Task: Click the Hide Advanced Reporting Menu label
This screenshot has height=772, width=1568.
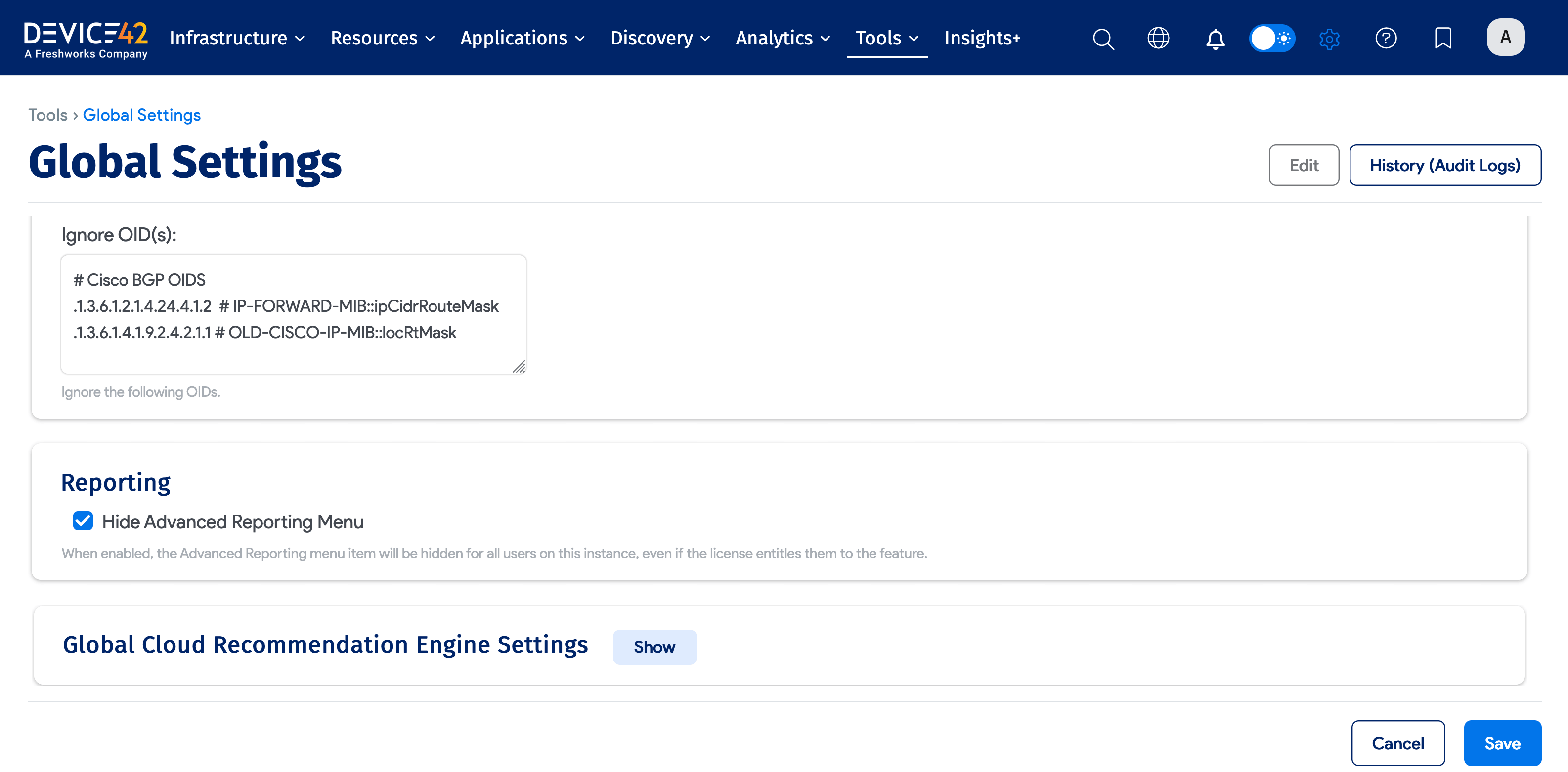Action: pyautogui.click(x=232, y=521)
